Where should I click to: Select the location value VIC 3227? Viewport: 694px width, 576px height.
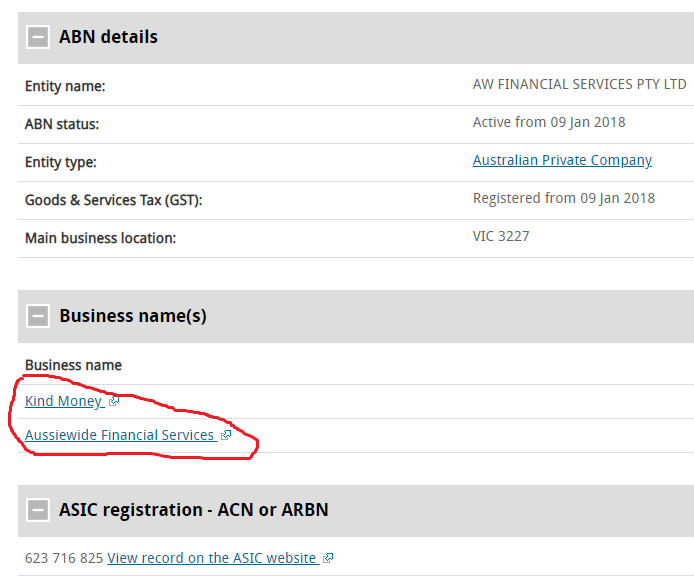point(501,236)
